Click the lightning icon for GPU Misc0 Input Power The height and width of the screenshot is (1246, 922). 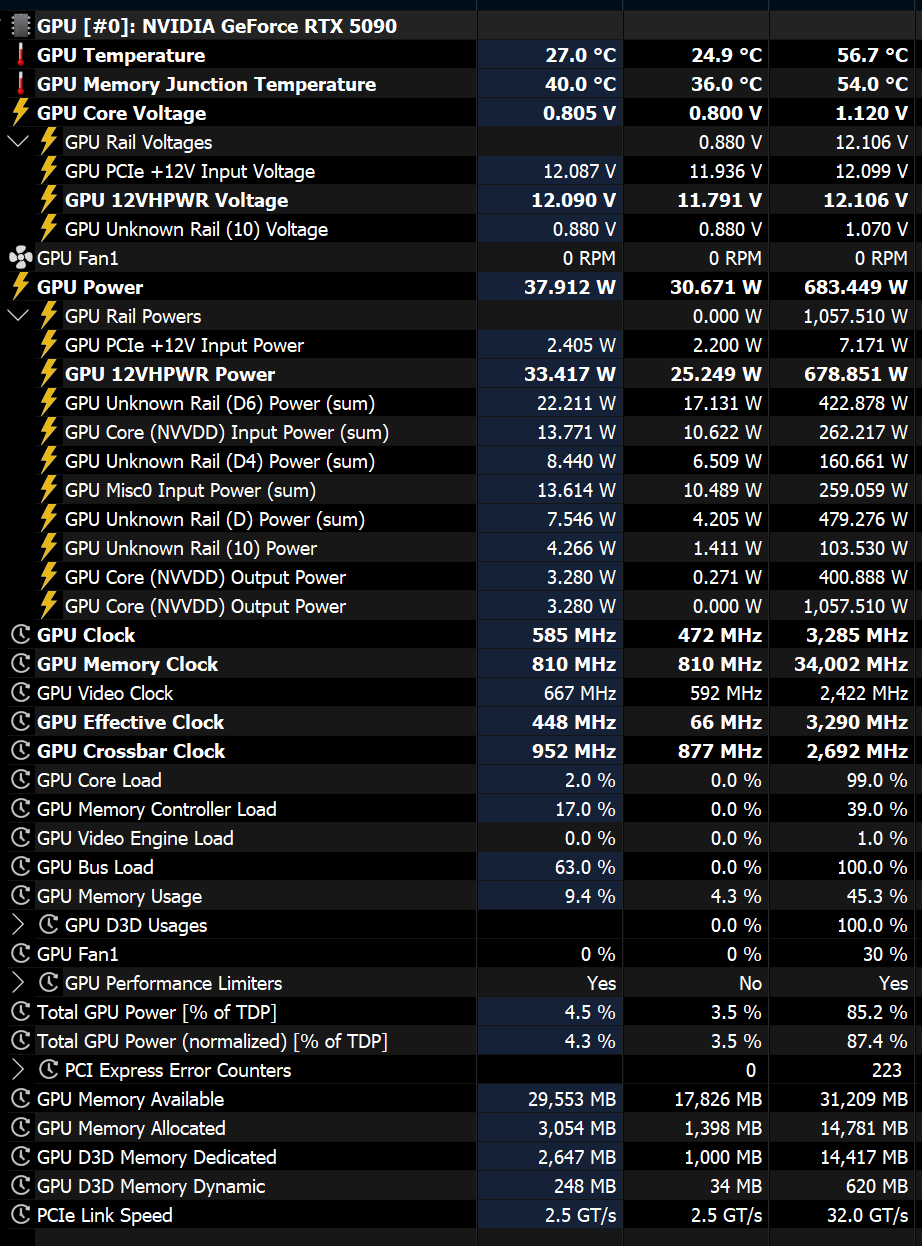click(x=48, y=490)
